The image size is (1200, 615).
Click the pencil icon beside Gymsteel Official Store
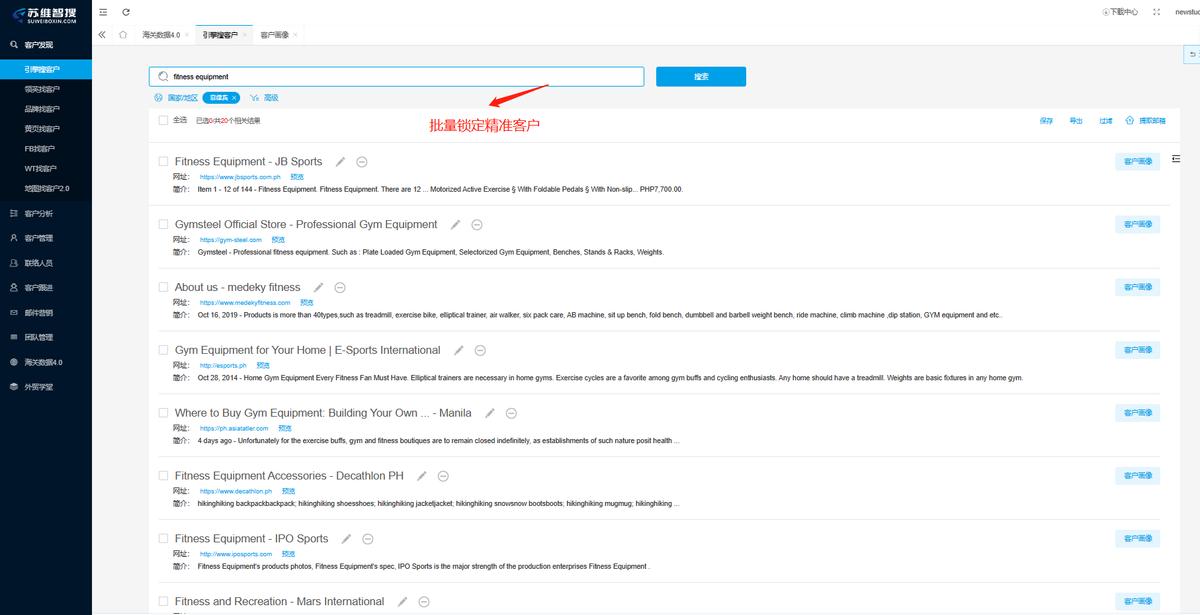click(x=456, y=224)
